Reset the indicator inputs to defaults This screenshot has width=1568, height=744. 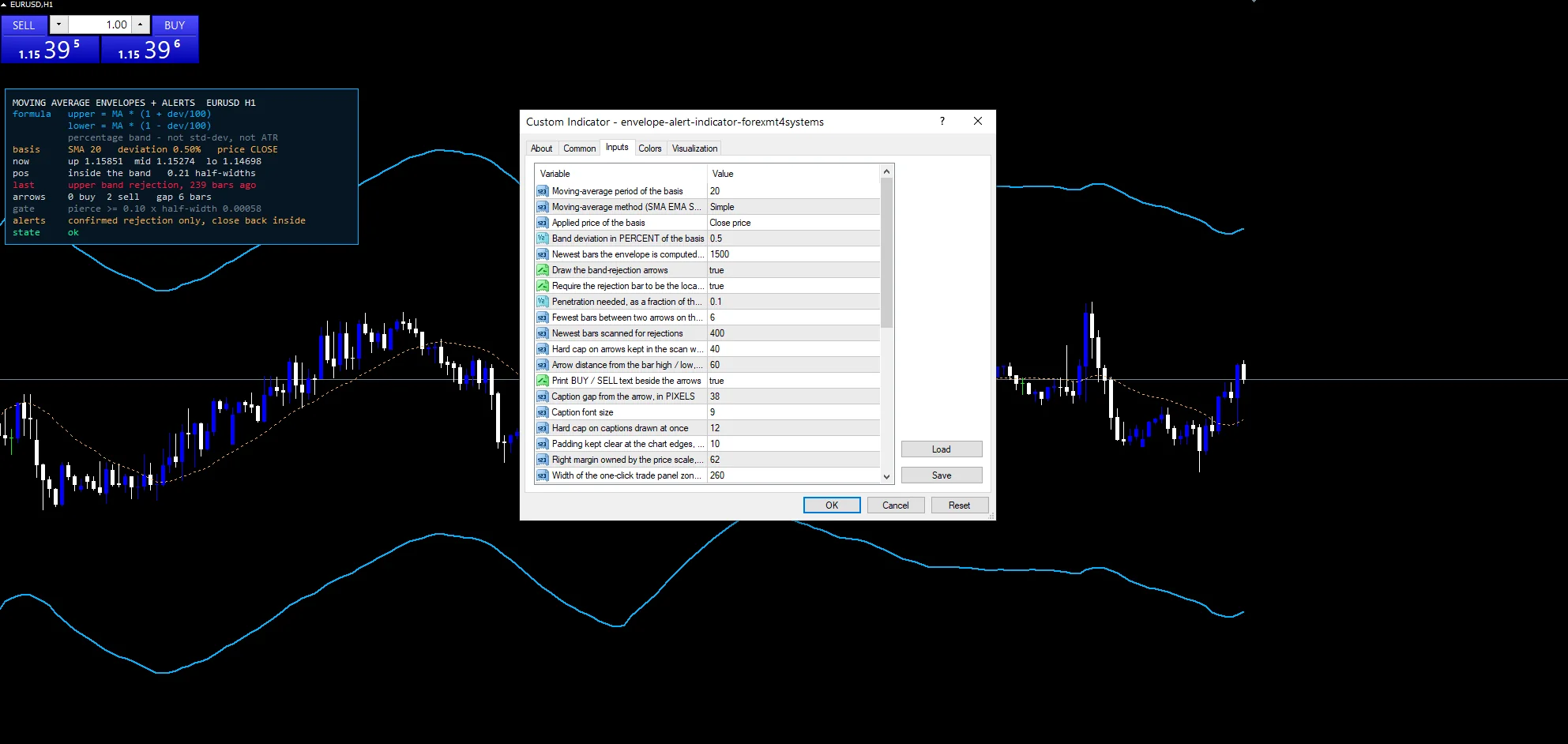[960, 505]
